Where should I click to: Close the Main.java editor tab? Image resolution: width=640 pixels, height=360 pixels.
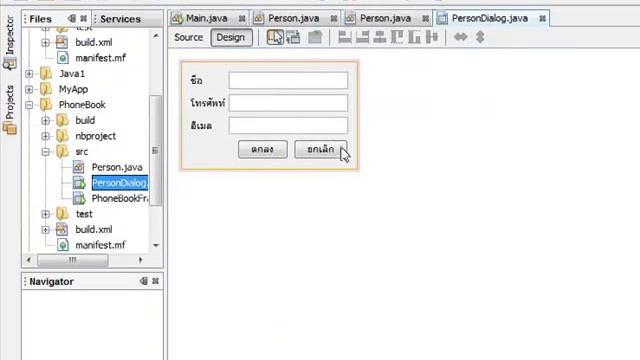[242, 18]
